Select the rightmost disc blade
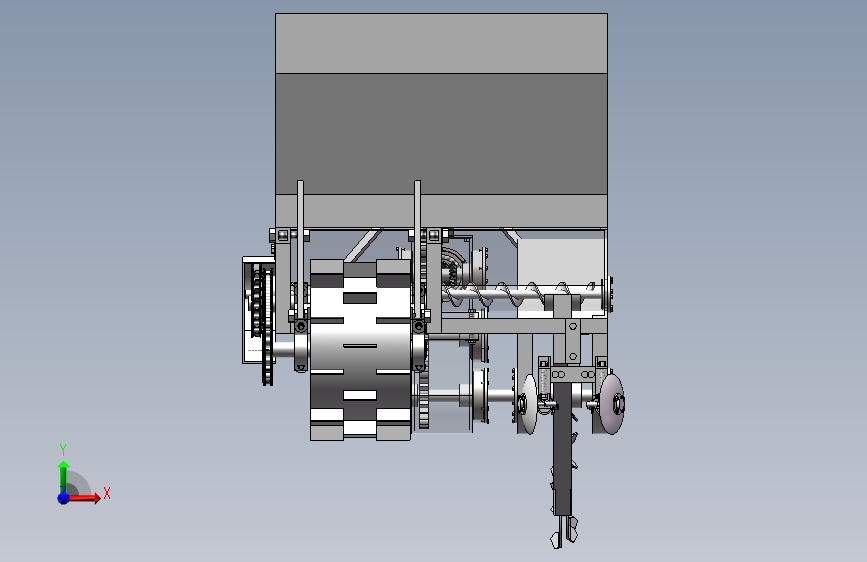867x562 pixels. click(612, 403)
